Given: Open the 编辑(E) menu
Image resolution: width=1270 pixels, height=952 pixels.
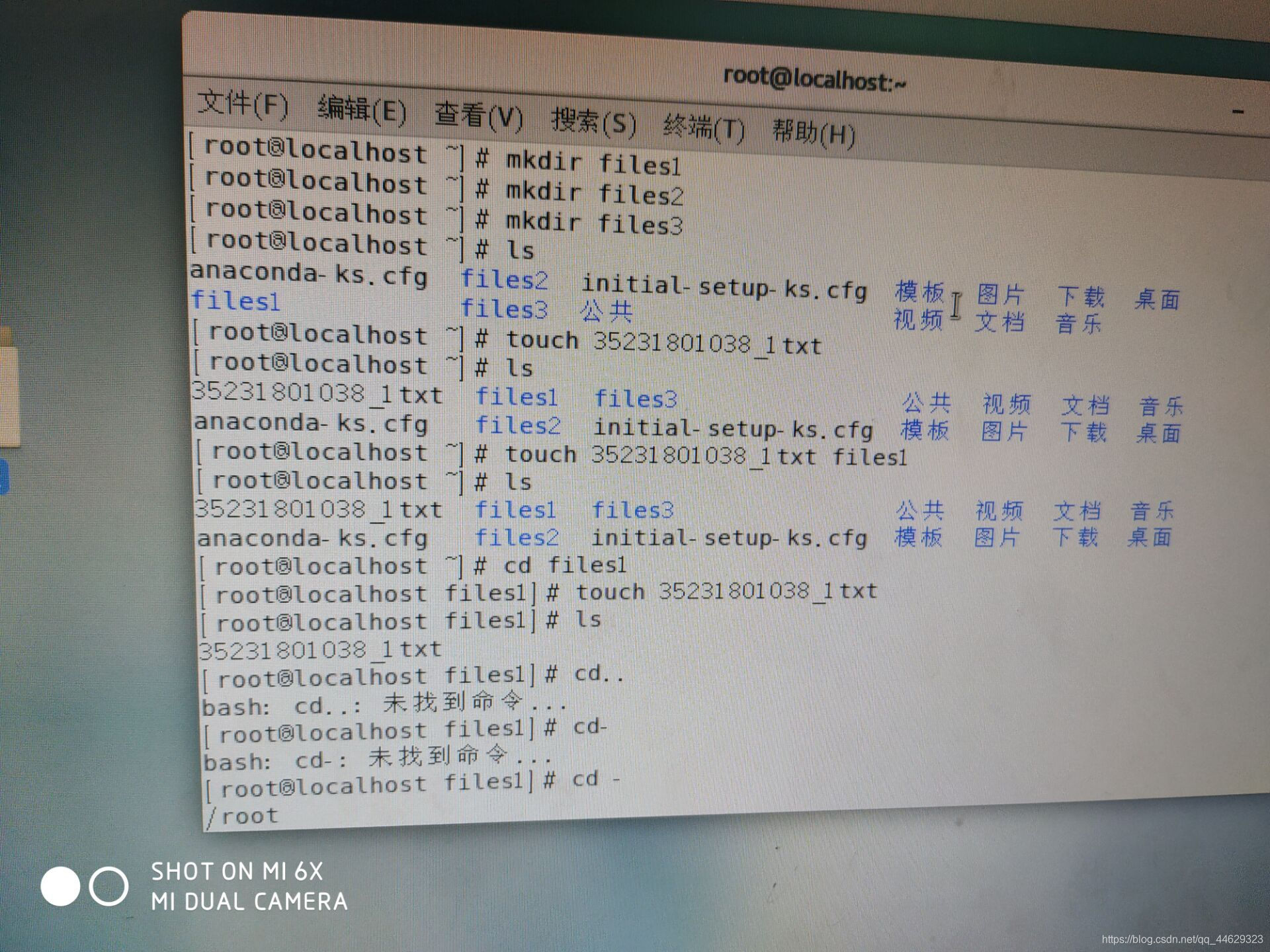Looking at the screenshot, I should (x=362, y=110).
